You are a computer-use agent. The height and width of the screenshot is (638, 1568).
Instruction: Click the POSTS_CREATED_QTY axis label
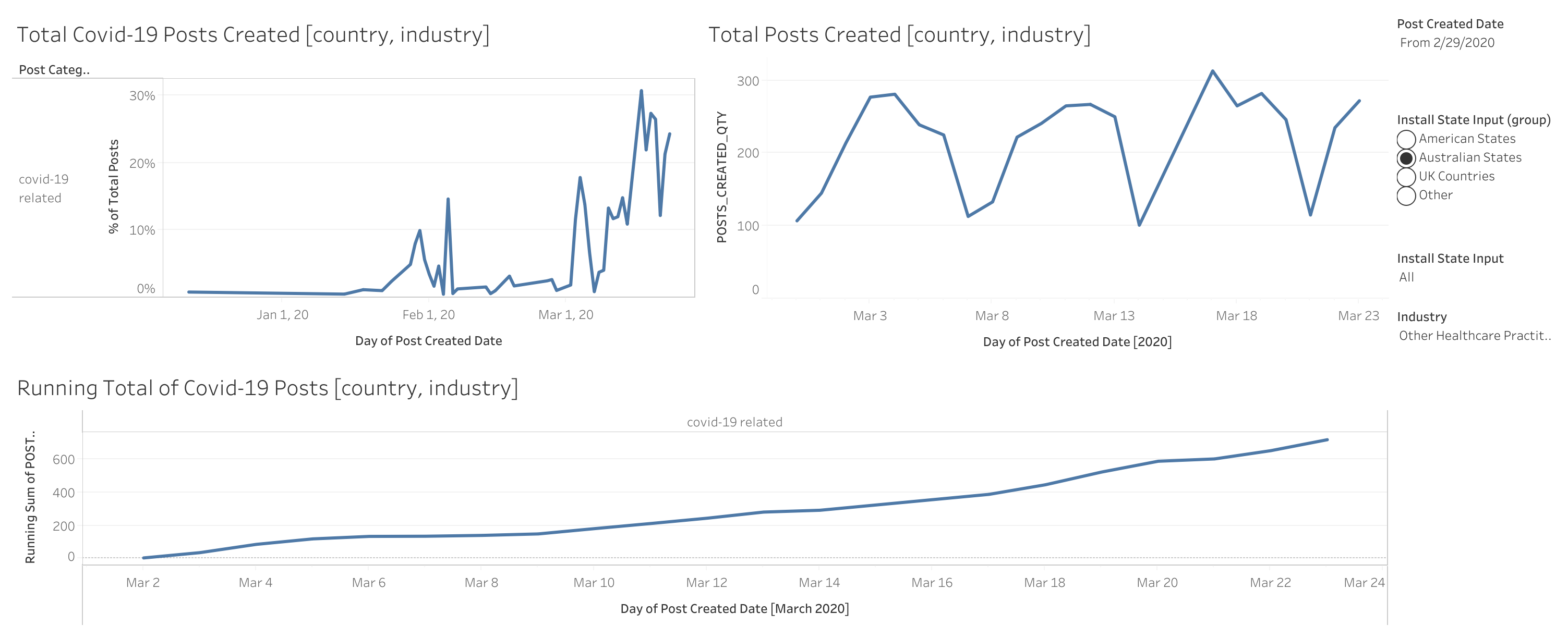722,177
